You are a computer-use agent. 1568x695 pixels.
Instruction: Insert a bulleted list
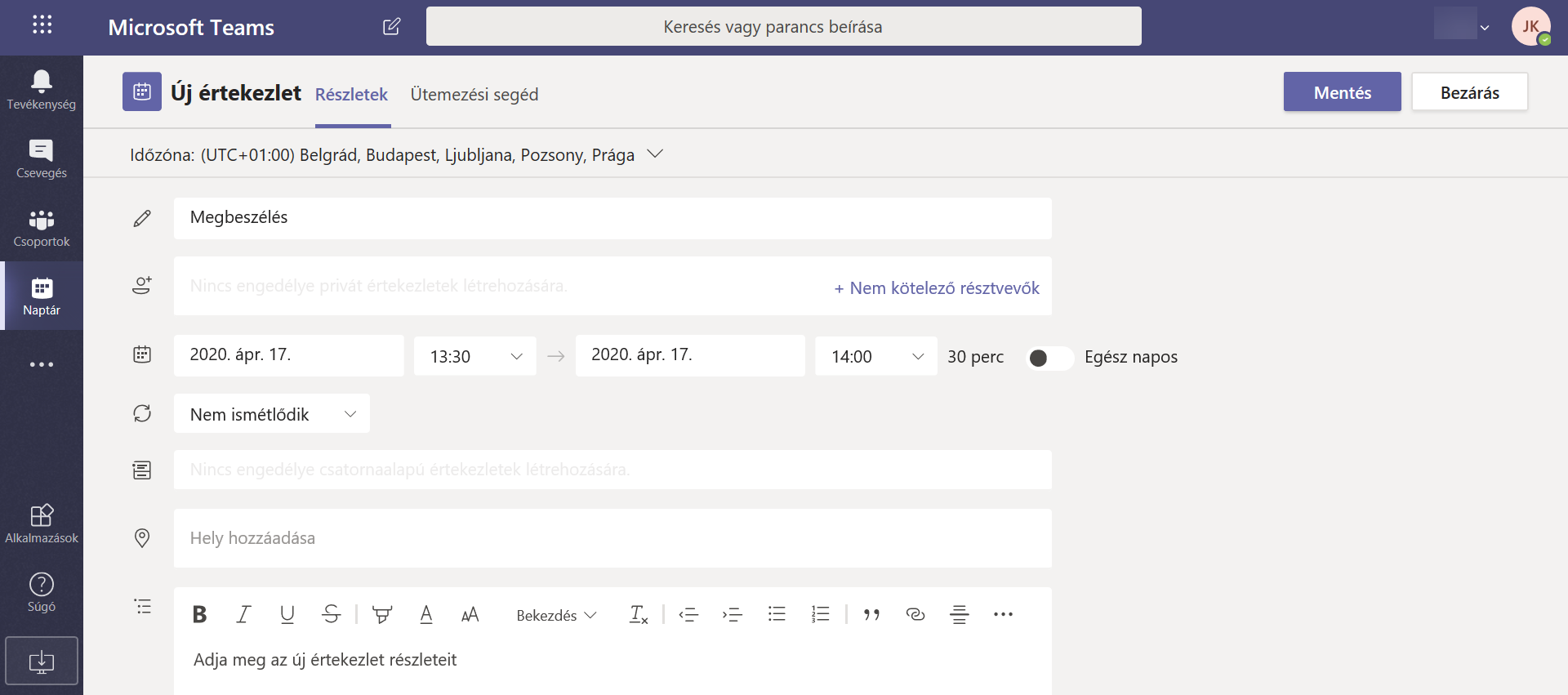coord(777,614)
